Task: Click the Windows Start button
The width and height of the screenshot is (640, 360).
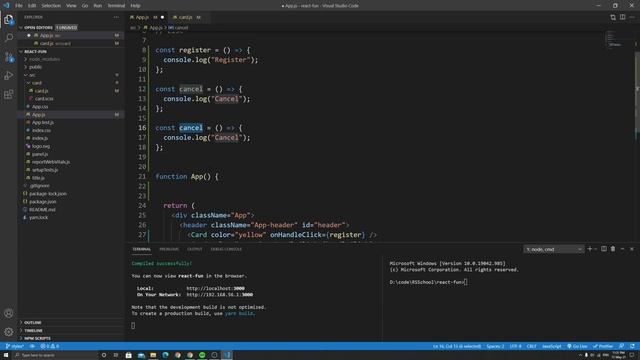Action: [x=6, y=355]
